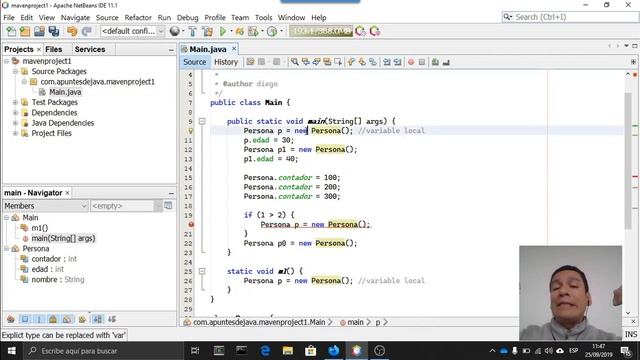Expand the Test Packages node
Image resolution: width=640 pixels, height=360 pixels.
(16, 102)
